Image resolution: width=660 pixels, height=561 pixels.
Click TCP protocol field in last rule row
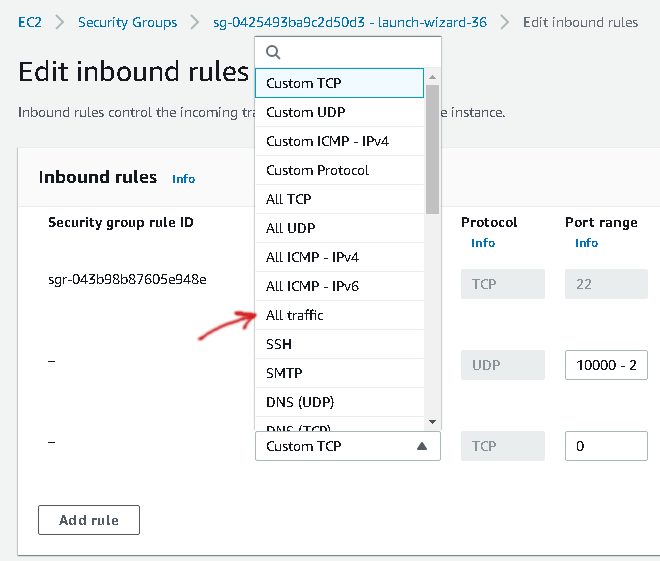503,446
